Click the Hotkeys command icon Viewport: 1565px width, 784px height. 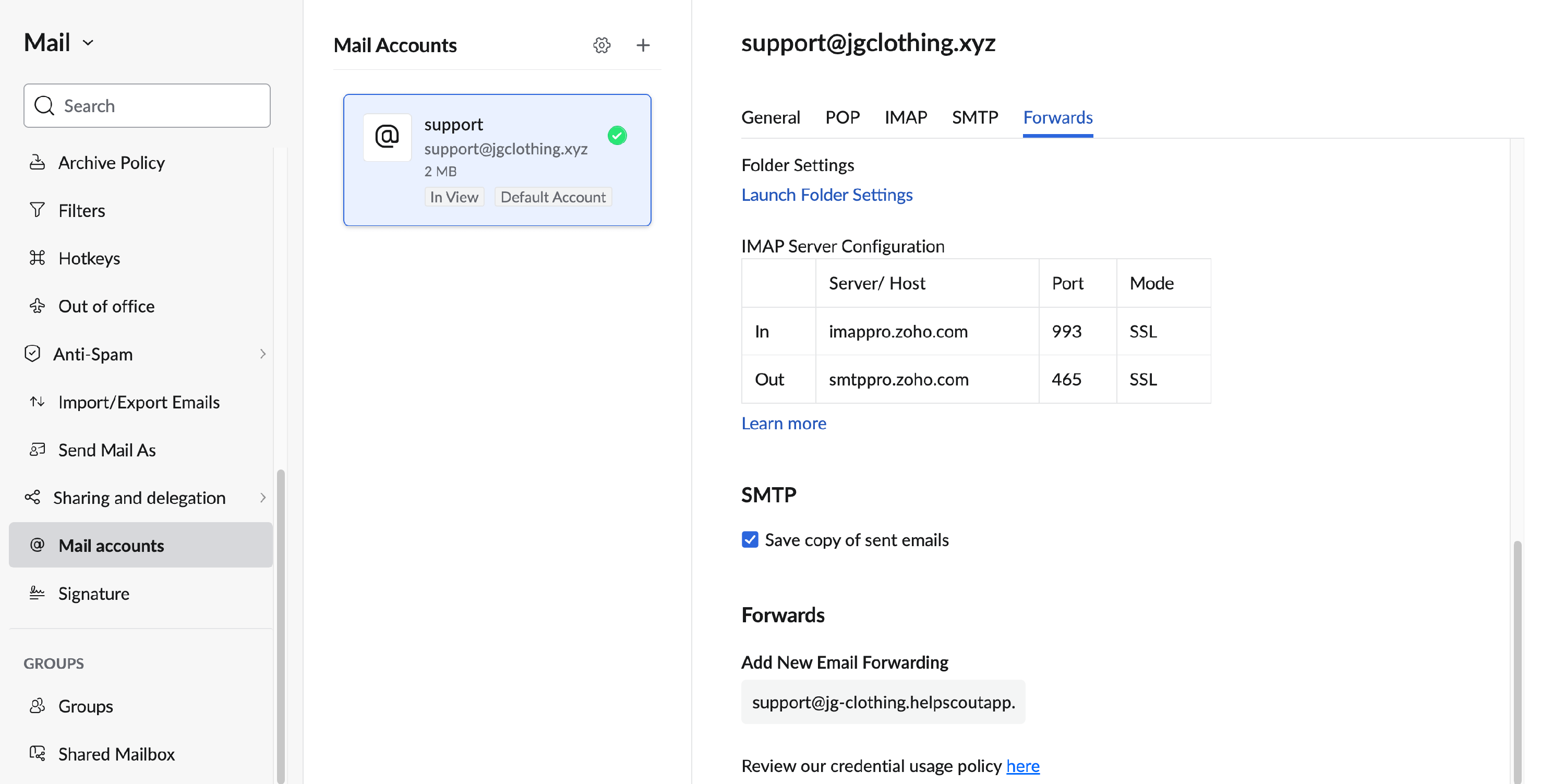click(x=37, y=258)
